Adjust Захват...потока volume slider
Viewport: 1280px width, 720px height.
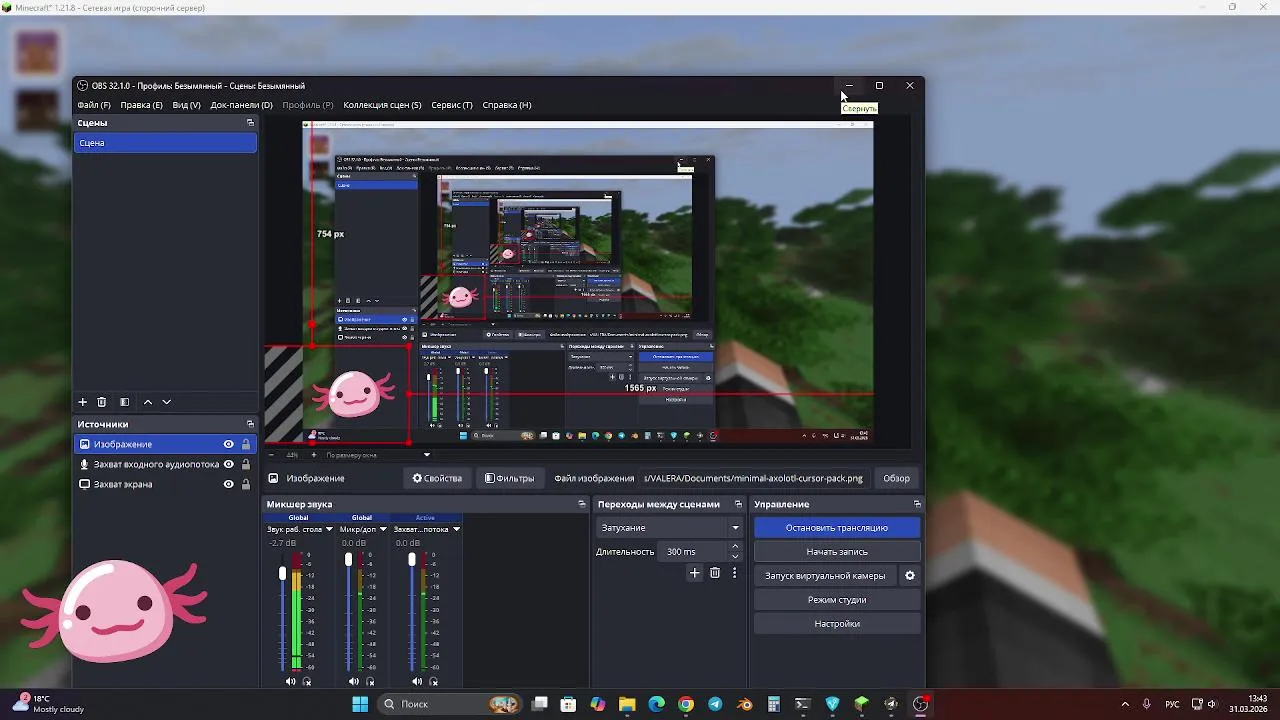pos(412,560)
